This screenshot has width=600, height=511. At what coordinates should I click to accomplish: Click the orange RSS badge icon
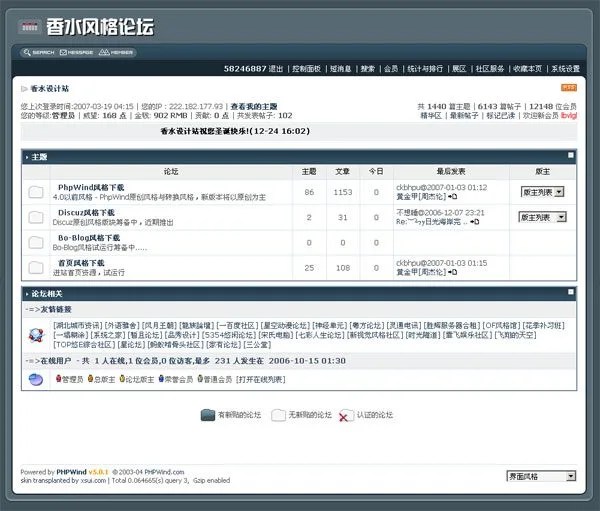click(x=568, y=88)
